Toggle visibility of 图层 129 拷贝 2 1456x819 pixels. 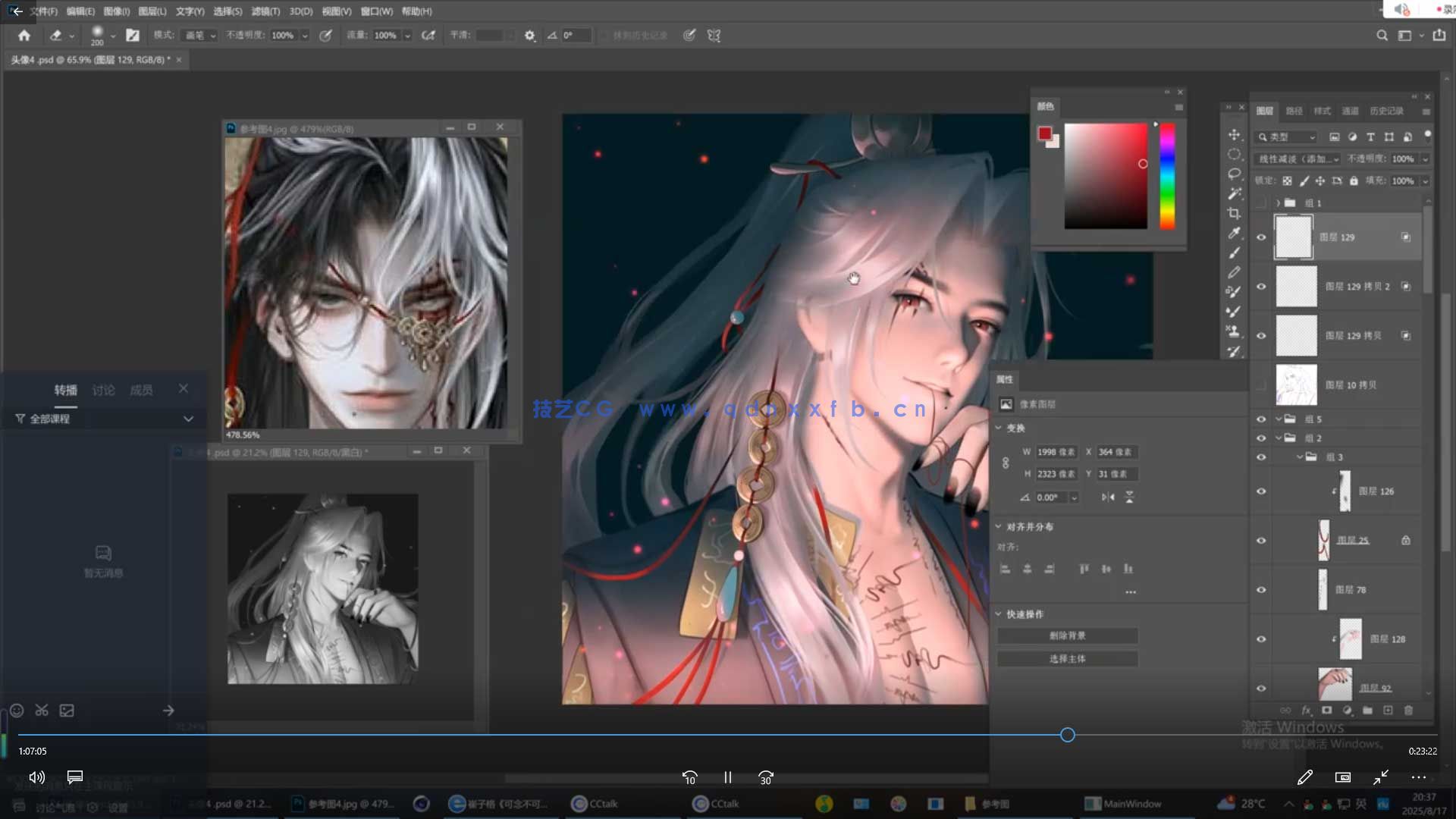pos(1261,287)
